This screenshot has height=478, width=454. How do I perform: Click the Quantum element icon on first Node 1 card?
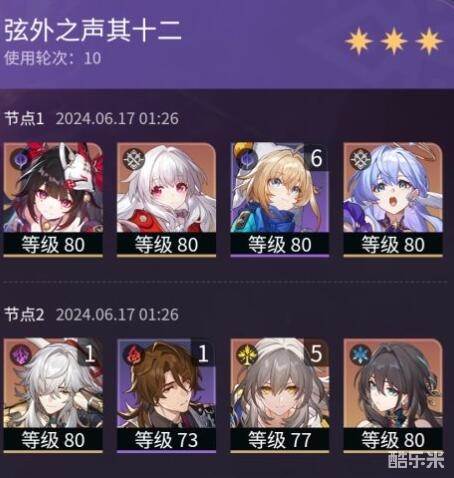19,158
